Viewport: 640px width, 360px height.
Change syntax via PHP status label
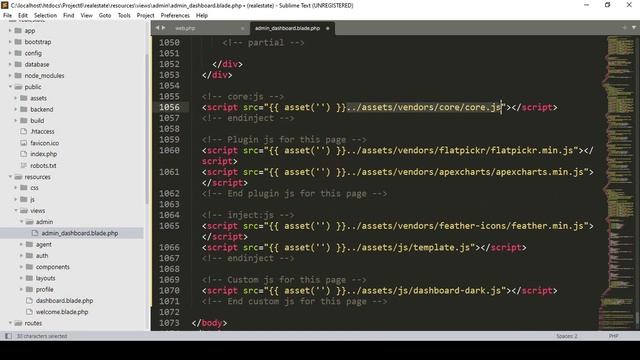coord(613,336)
